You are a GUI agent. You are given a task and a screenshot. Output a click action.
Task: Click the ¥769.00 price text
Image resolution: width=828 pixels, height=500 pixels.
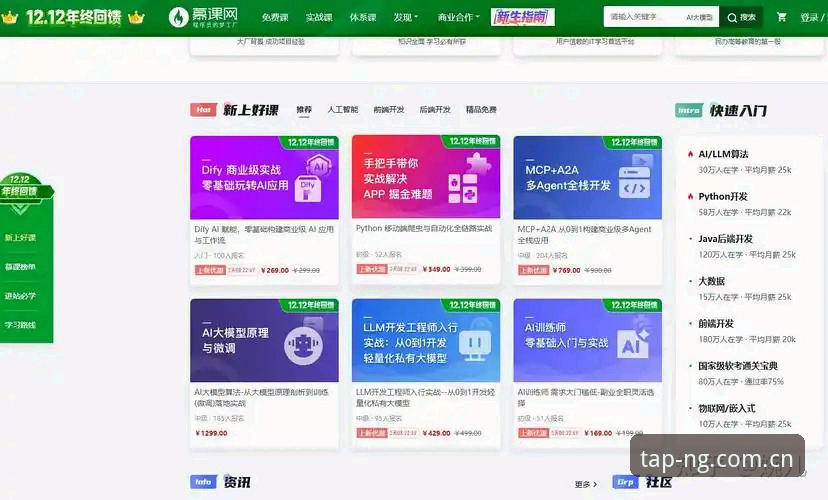point(567,270)
